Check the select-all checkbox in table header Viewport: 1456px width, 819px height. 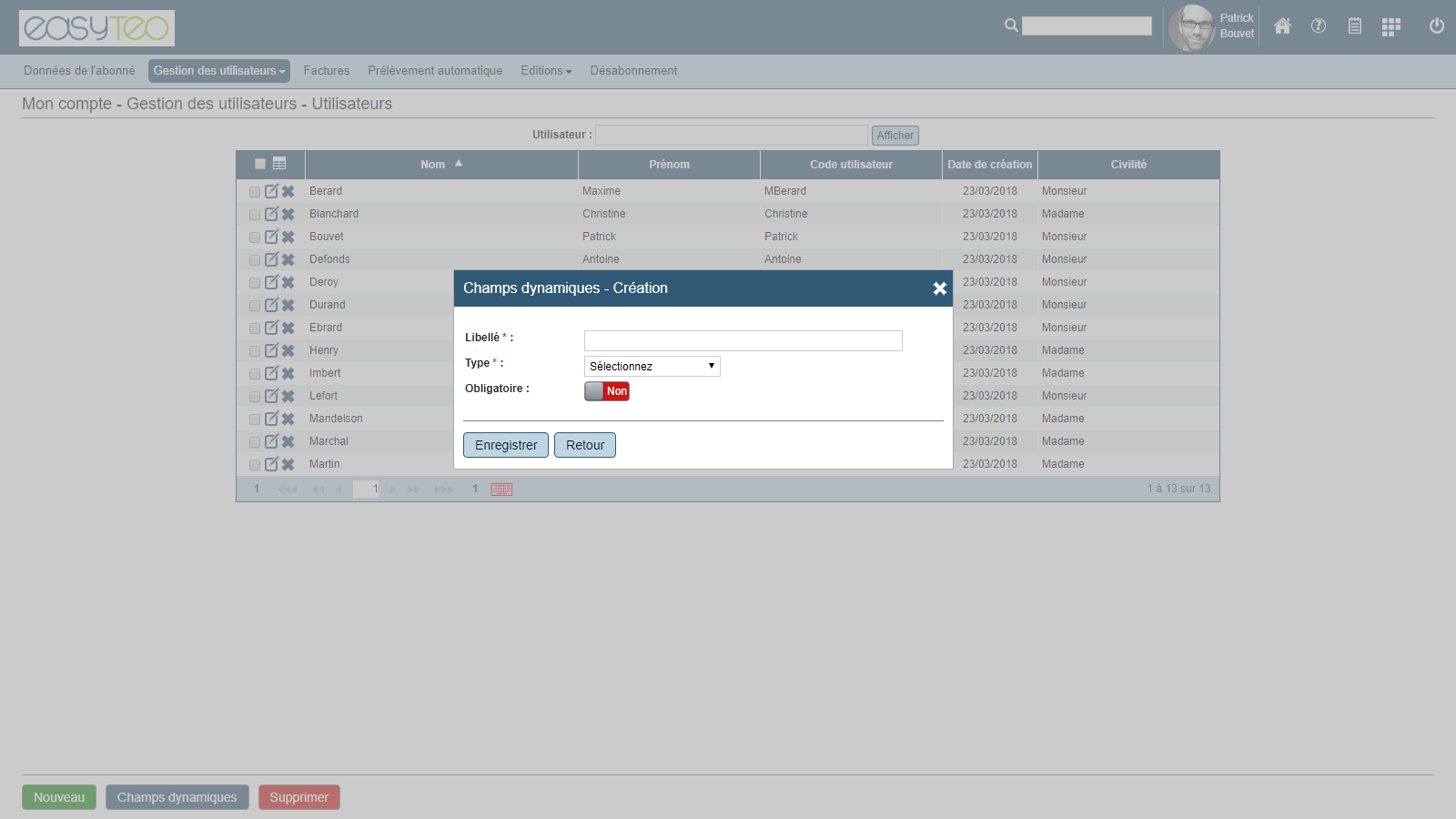[260, 164]
